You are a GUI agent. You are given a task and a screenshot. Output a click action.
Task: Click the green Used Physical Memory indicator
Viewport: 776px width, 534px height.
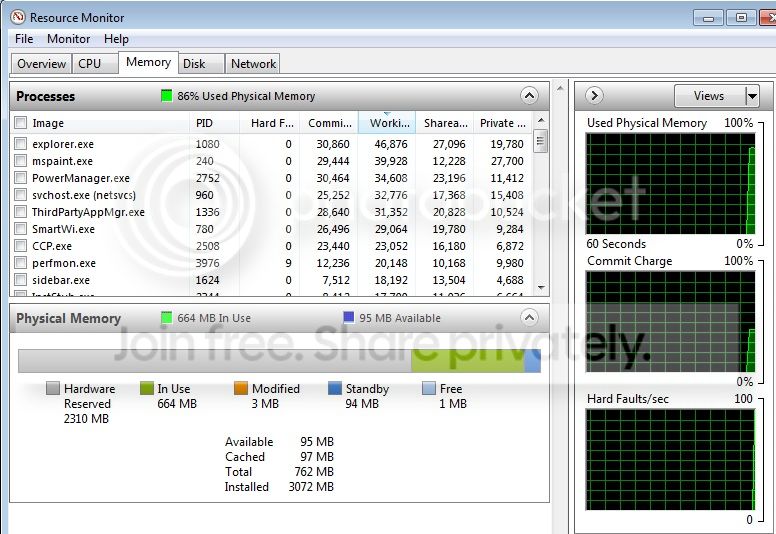pos(166,96)
